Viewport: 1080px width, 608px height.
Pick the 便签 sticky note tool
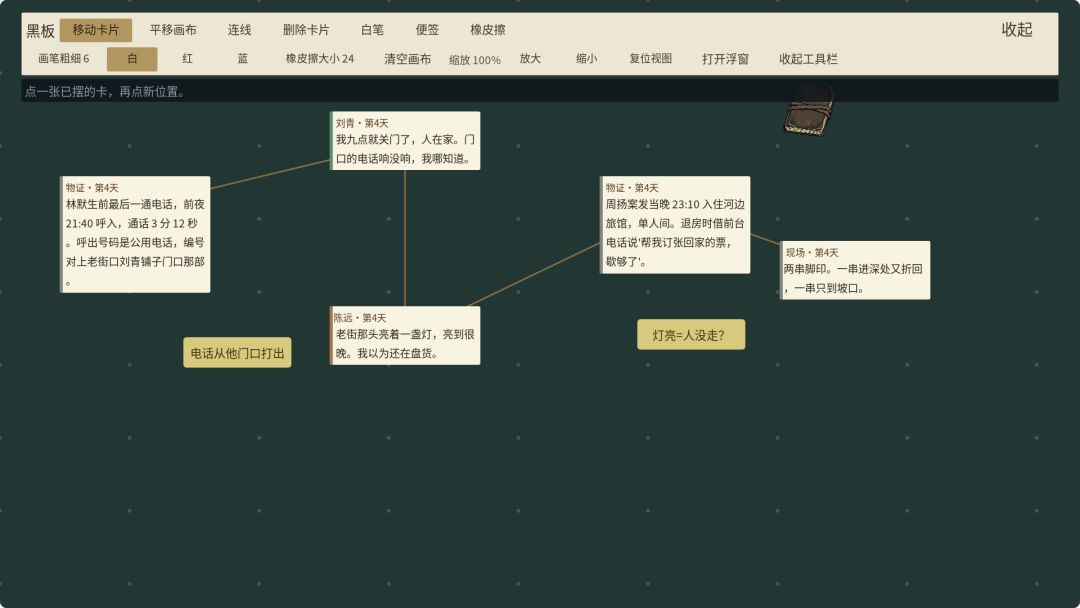pos(427,30)
